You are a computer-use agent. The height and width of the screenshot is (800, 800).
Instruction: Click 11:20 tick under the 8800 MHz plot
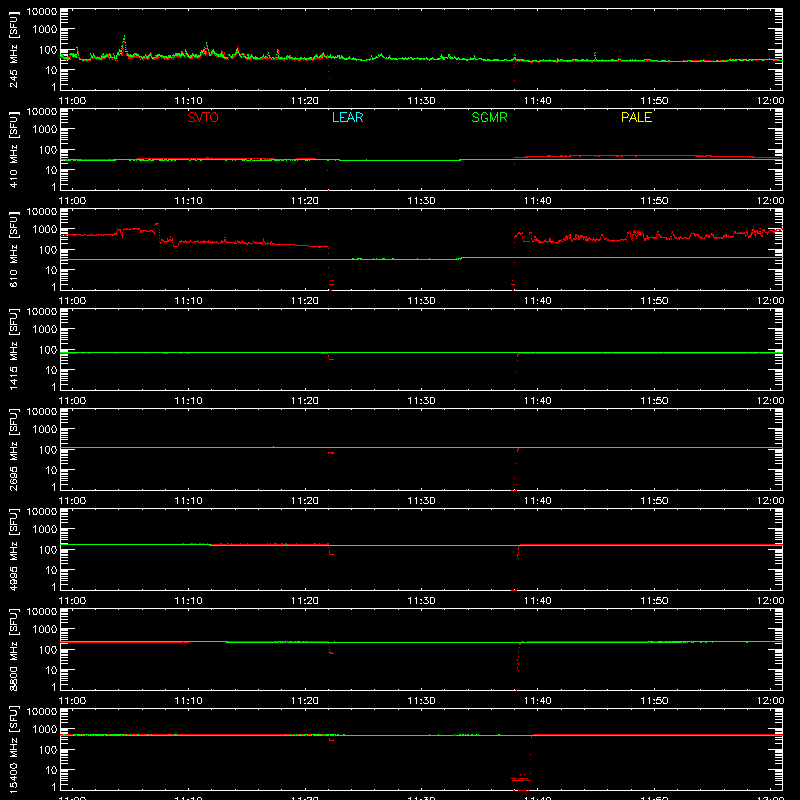305,701
